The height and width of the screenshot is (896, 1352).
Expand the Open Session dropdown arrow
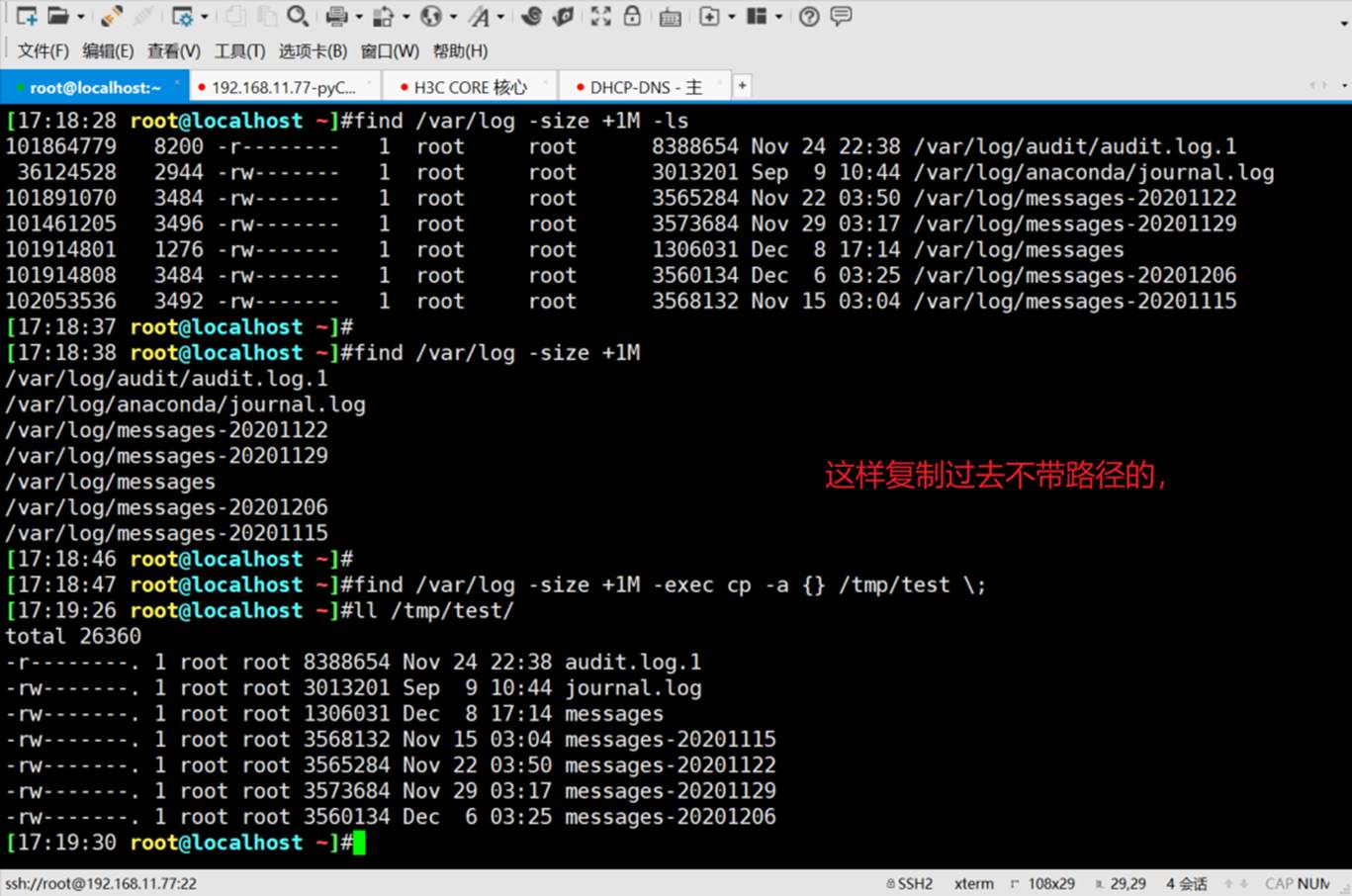pos(81,17)
